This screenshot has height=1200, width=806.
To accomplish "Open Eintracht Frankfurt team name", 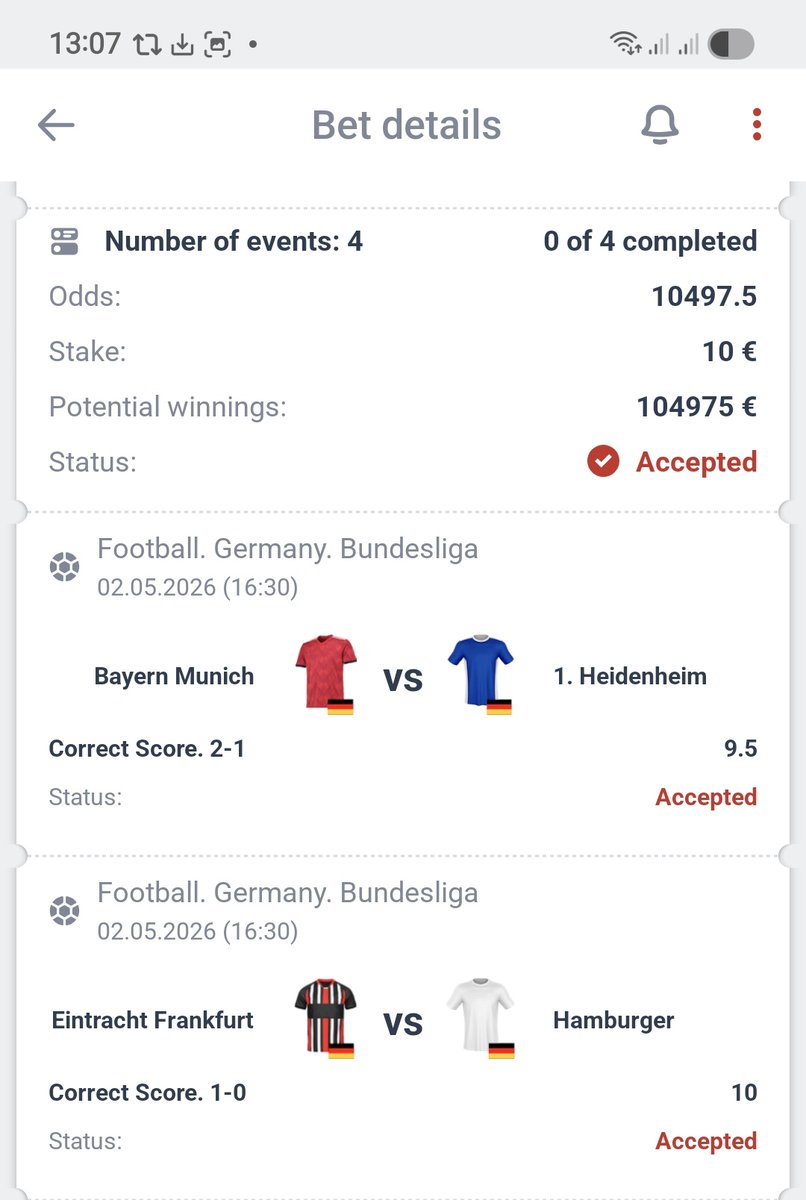I will click(x=153, y=1020).
